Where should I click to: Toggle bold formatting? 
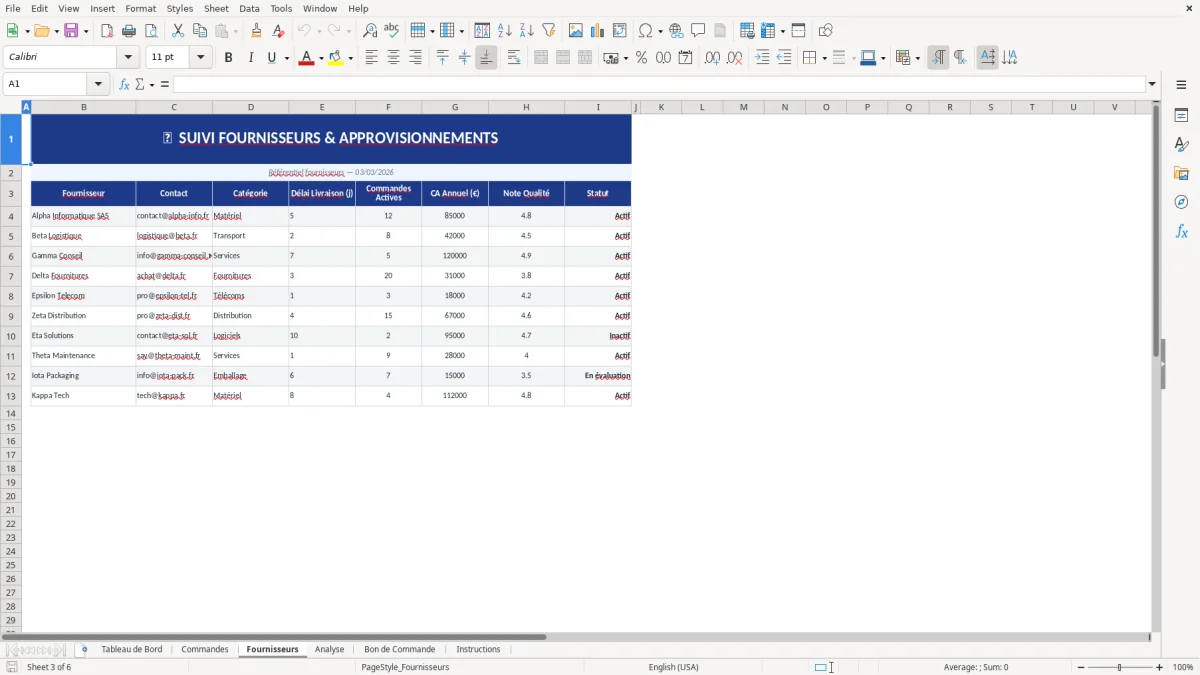click(x=228, y=57)
